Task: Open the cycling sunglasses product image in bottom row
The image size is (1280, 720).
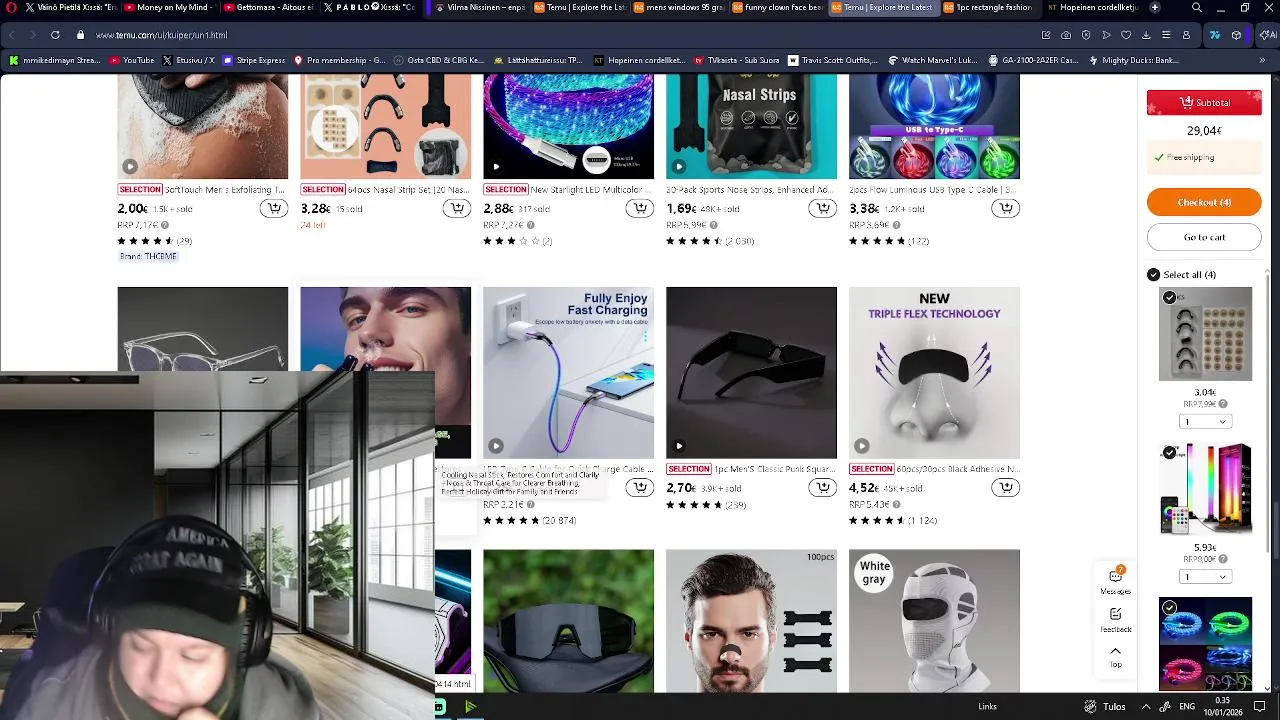Action: click(x=568, y=621)
